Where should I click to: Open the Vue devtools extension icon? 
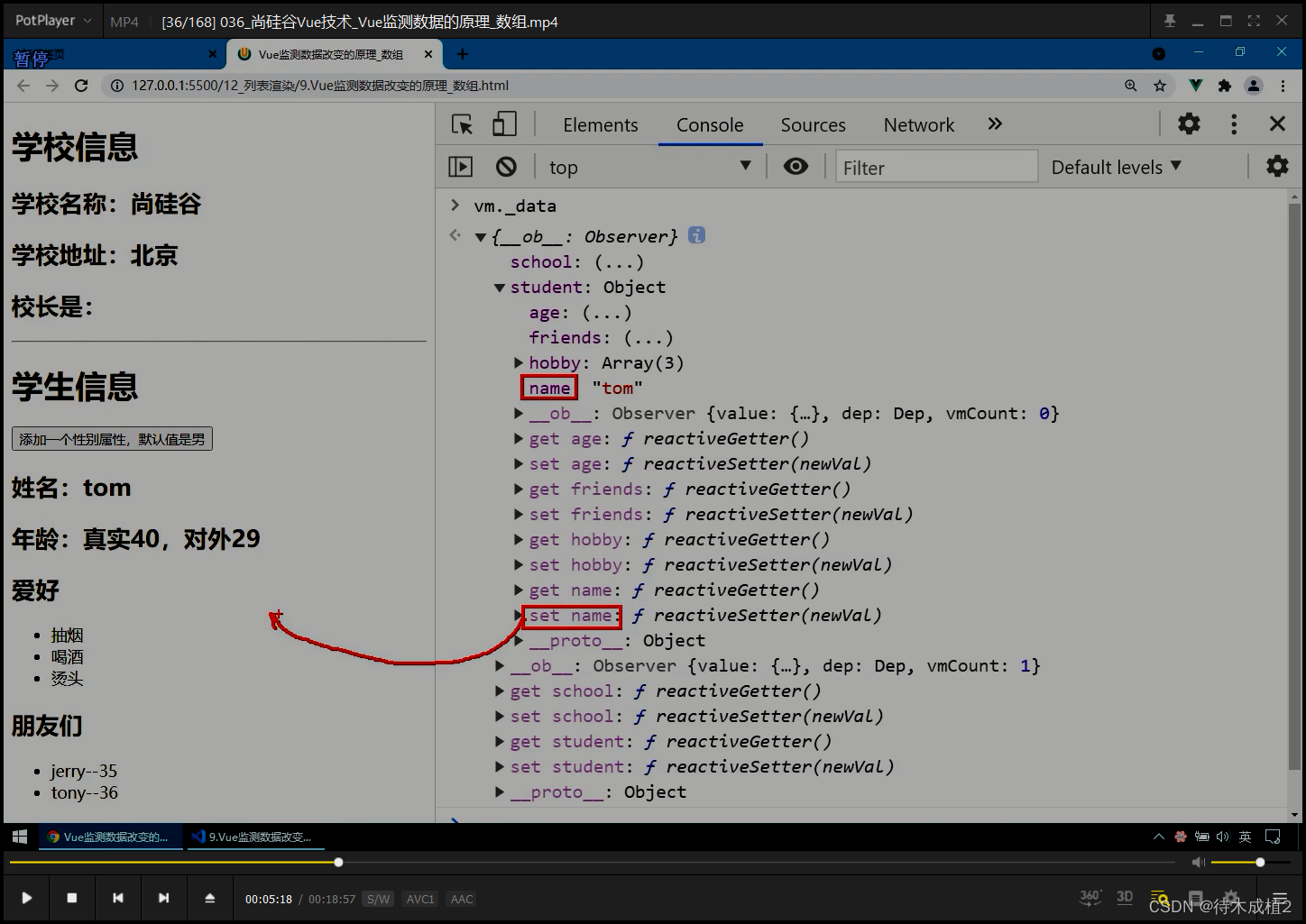click(1195, 86)
